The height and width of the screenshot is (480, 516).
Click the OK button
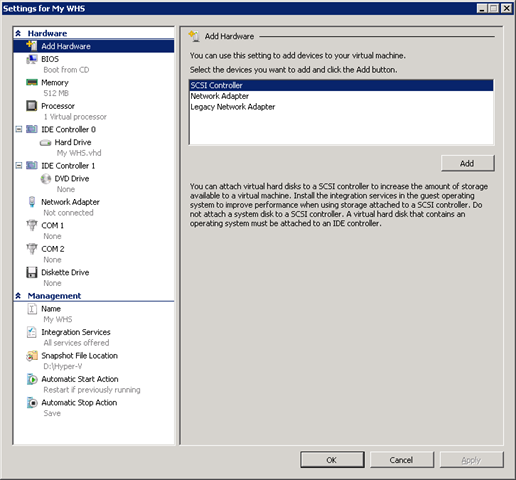332,460
